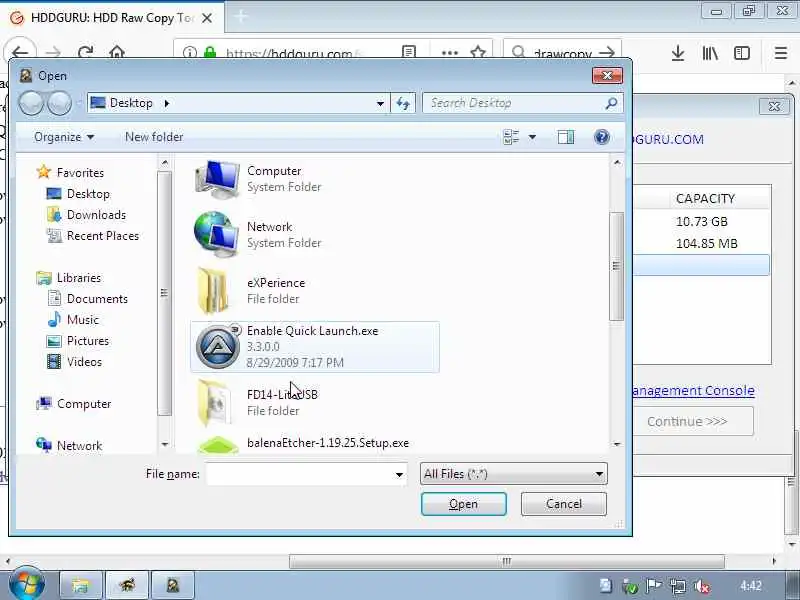
Task: Click the Action Center flag icon
Action: [654, 586]
